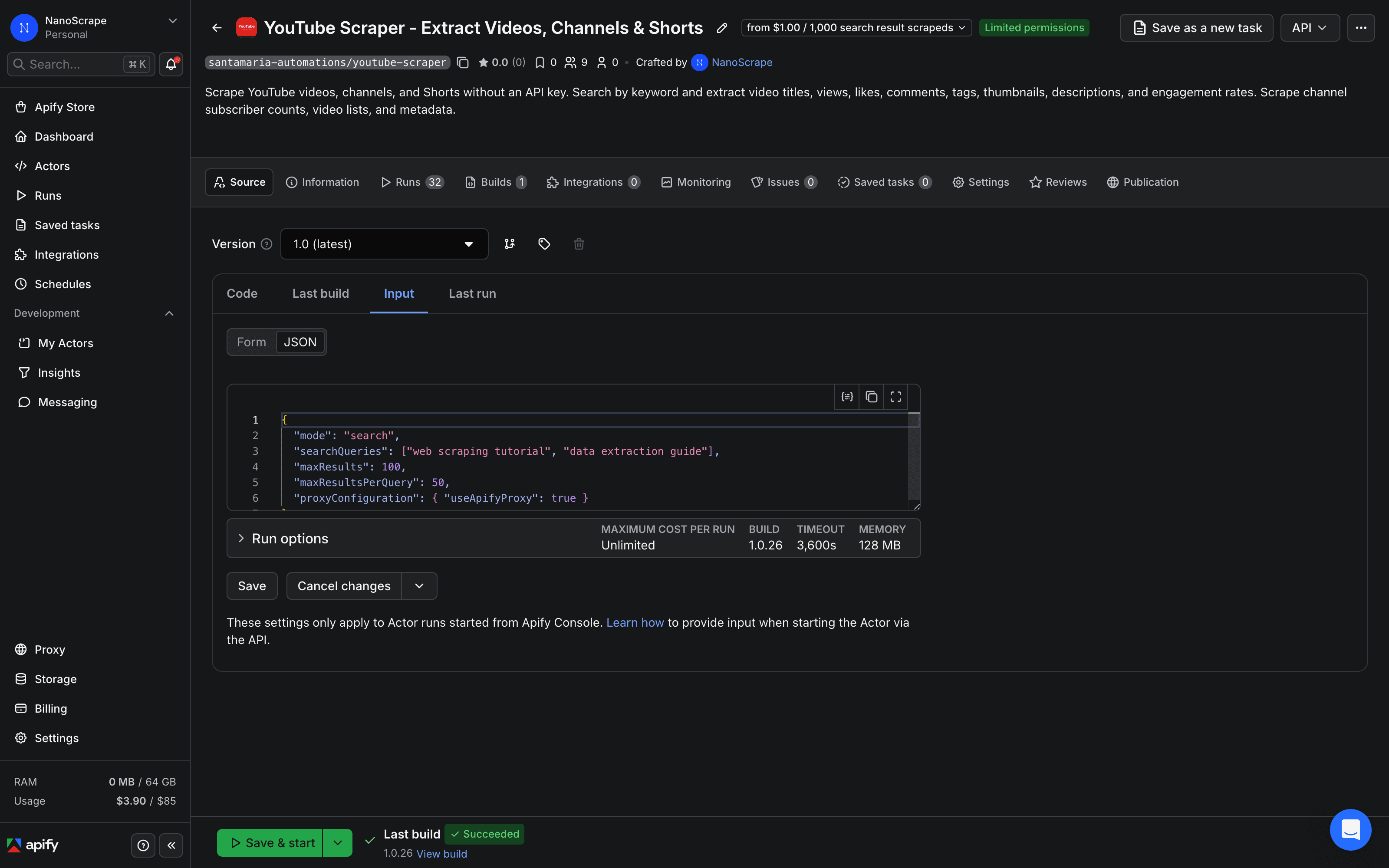Open the pricing dropdown from $1.00
This screenshot has height=868, width=1389.
[x=856, y=27]
